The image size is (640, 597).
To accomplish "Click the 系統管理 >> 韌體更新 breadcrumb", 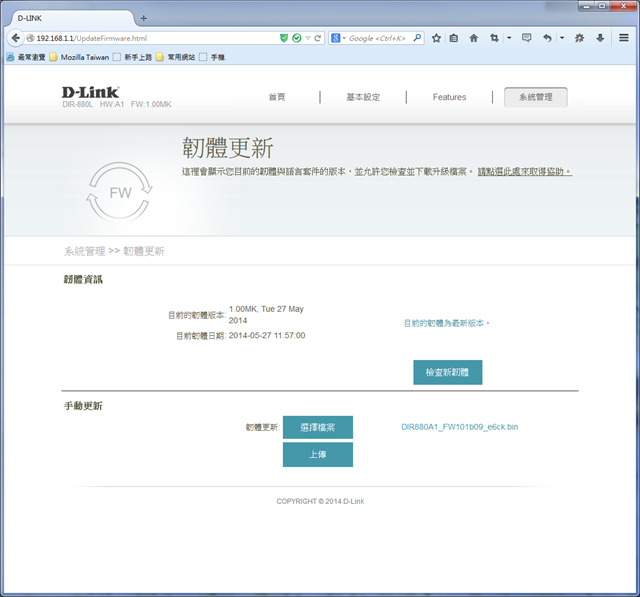I will [114, 251].
